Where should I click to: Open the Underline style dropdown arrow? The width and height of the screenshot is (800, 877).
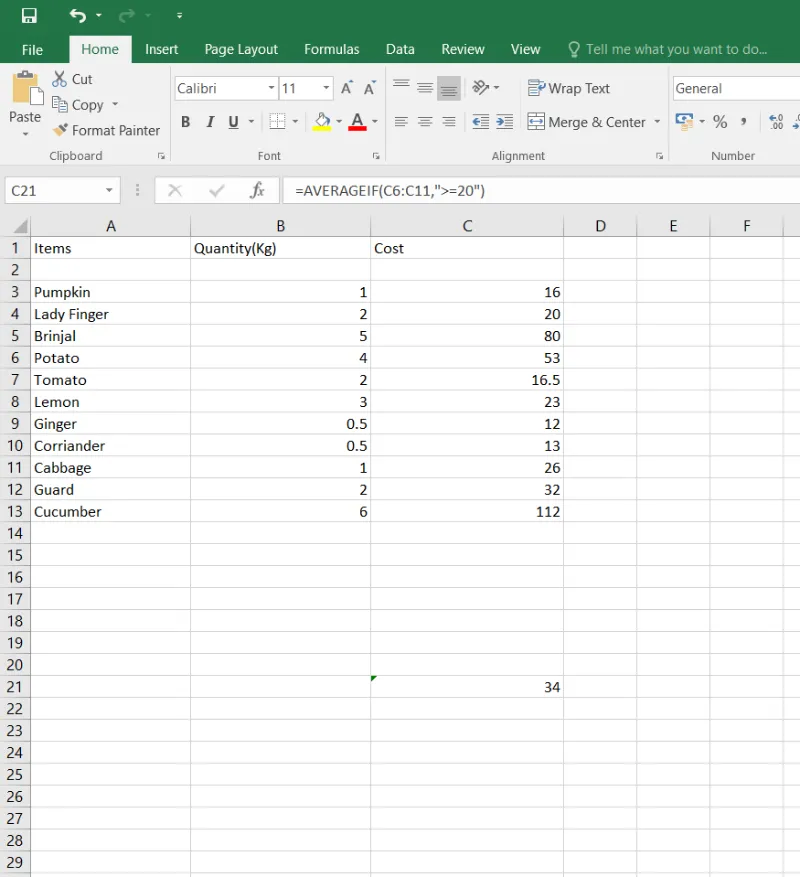click(x=251, y=121)
